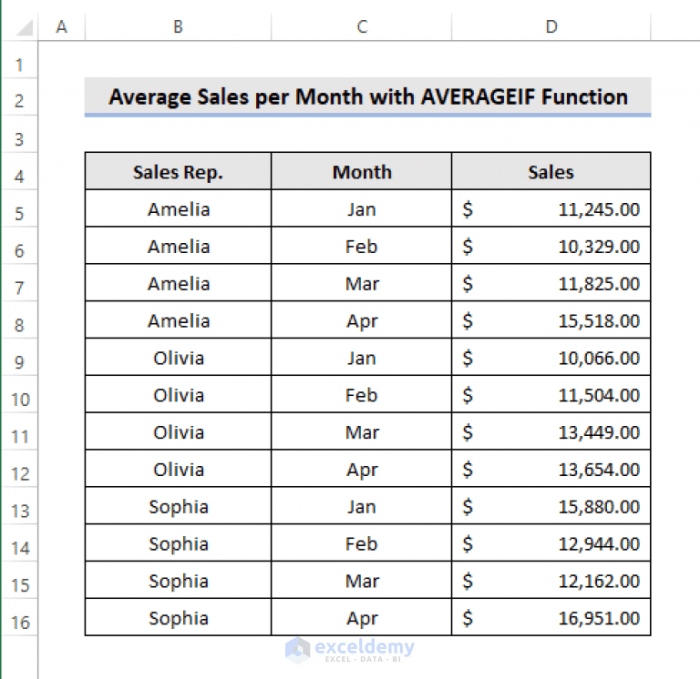
Task: Click Feb month cell in row 10
Action: [x=362, y=394]
